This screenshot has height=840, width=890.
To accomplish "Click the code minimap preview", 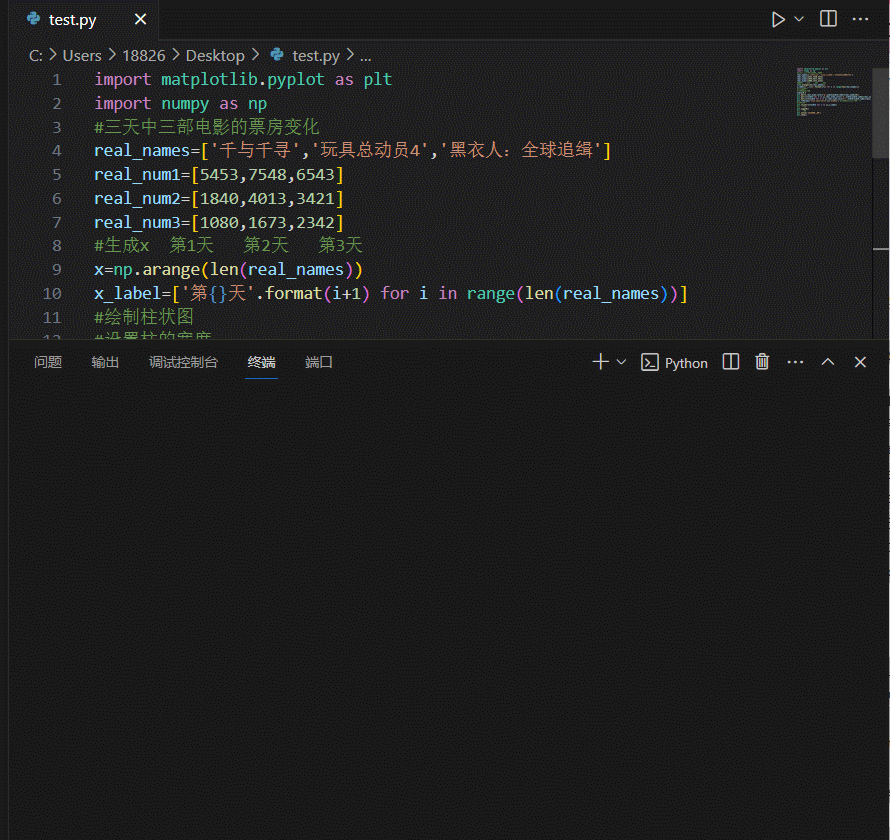I will click(833, 91).
